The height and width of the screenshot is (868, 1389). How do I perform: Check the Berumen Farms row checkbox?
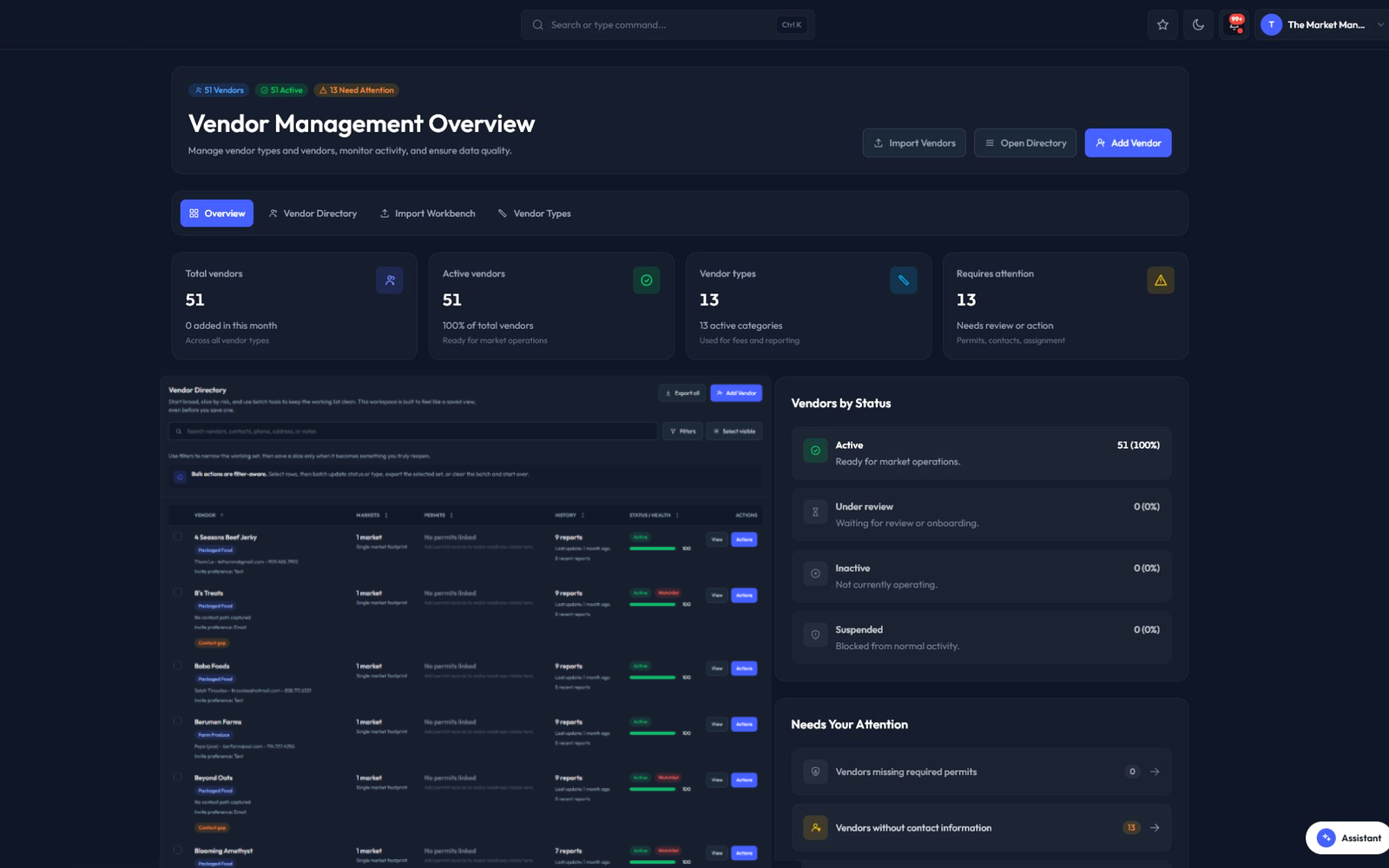pyautogui.click(x=178, y=721)
